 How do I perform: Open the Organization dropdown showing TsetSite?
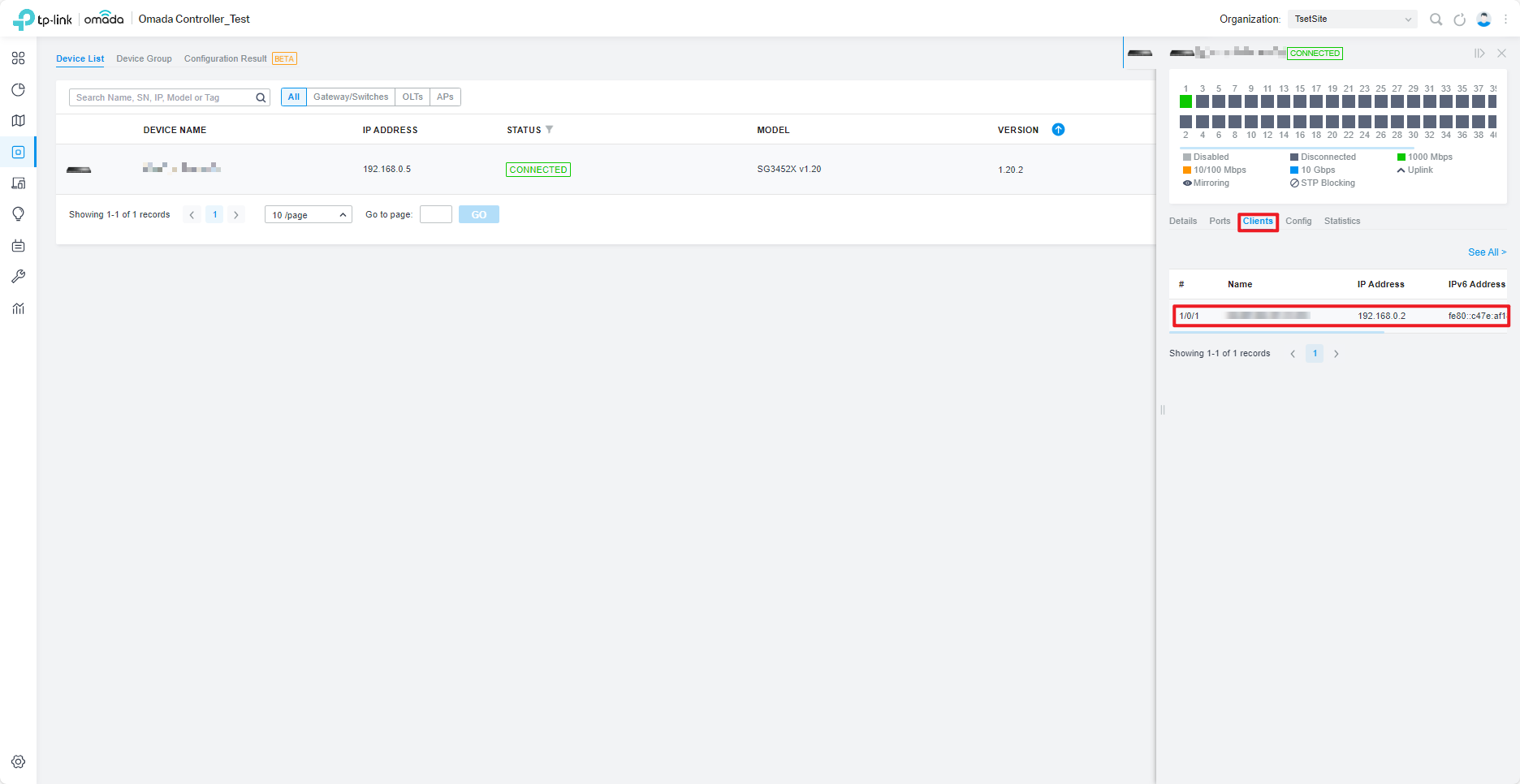(x=1351, y=19)
